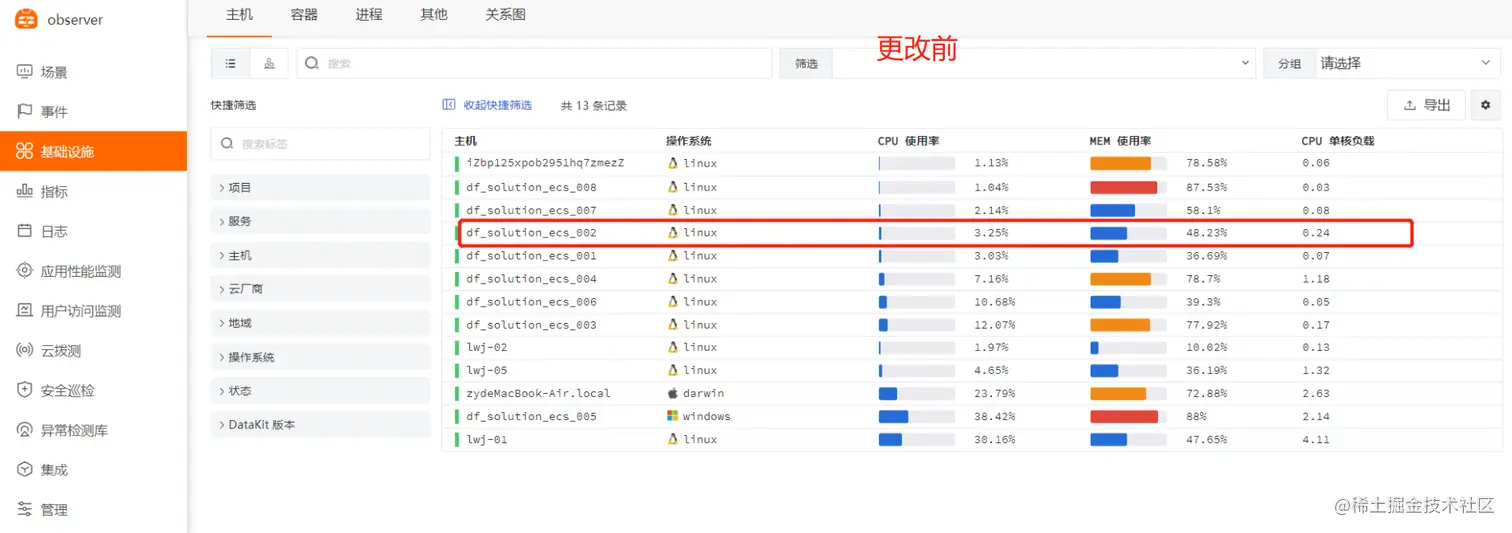
Task: Click the MEM usage bar for df_solution_ecs_008
Action: [x=1128, y=187]
